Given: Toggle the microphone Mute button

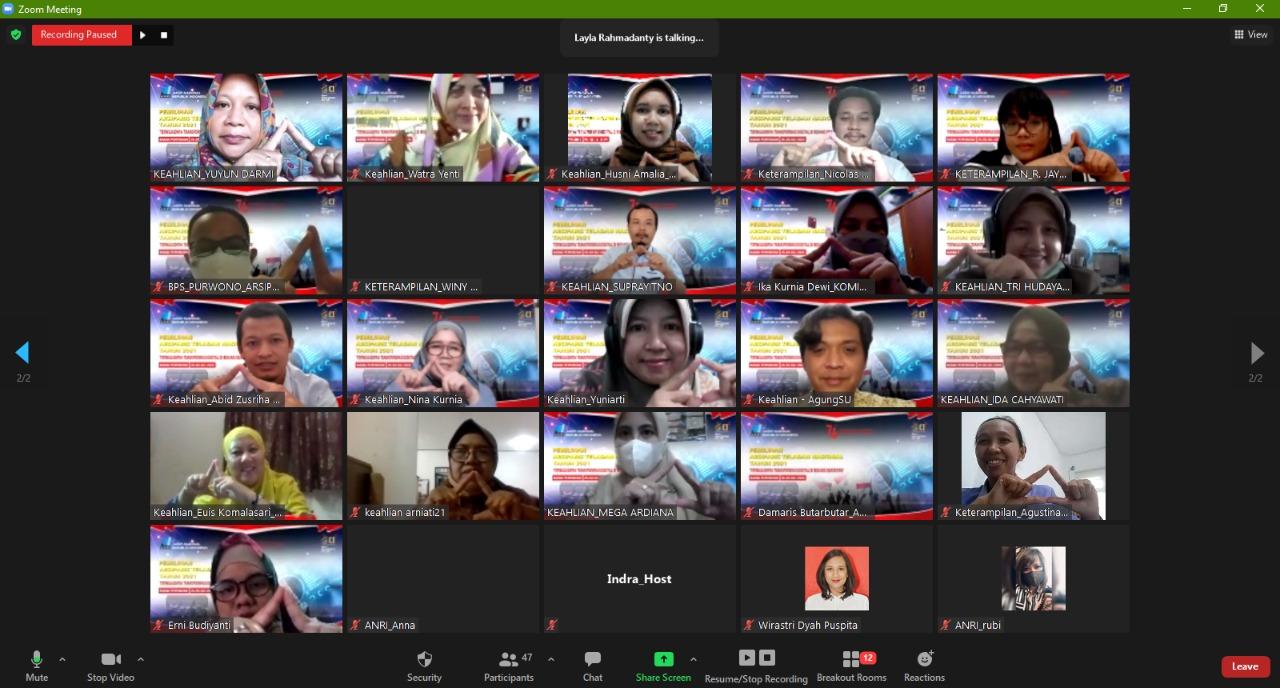Looking at the screenshot, I should [x=37, y=665].
